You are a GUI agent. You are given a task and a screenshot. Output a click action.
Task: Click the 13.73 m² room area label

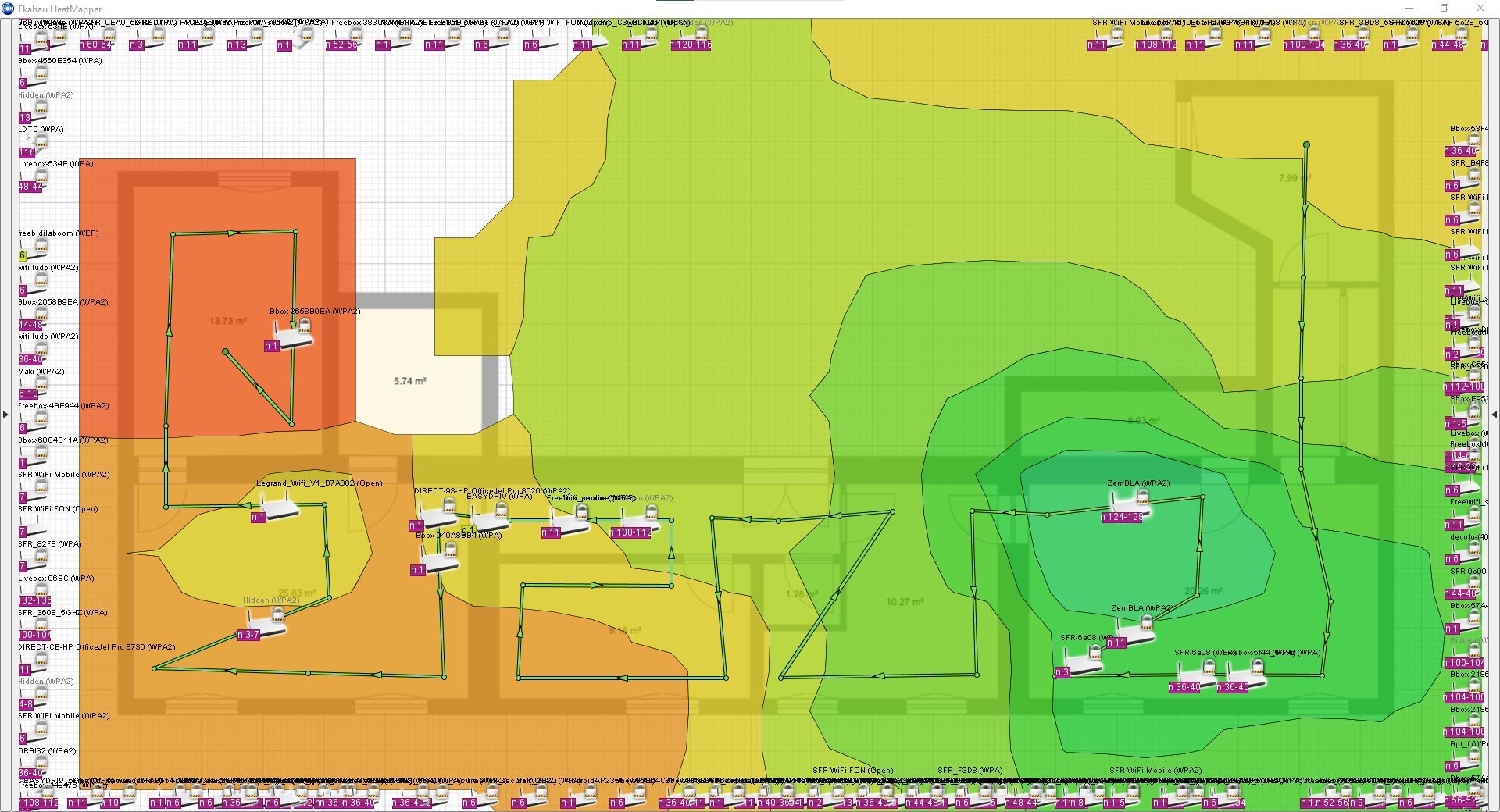click(x=227, y=321)
